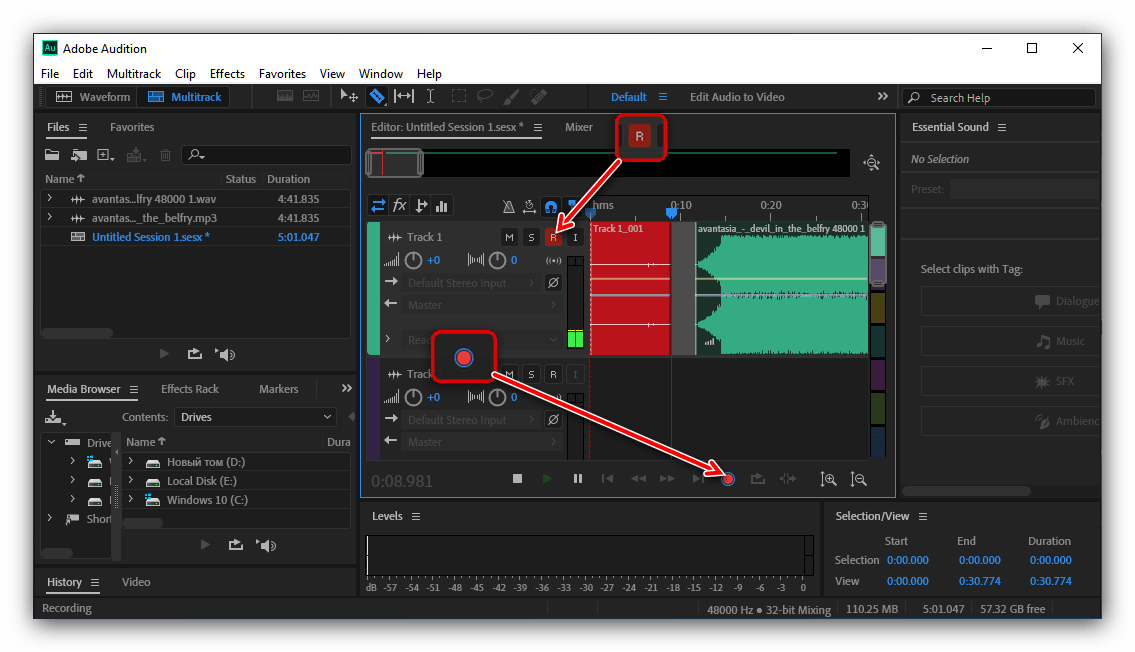Toggle the metronome icon
Image resolution: width=1135 pixels, height=652 pixels.
[508, 207]
